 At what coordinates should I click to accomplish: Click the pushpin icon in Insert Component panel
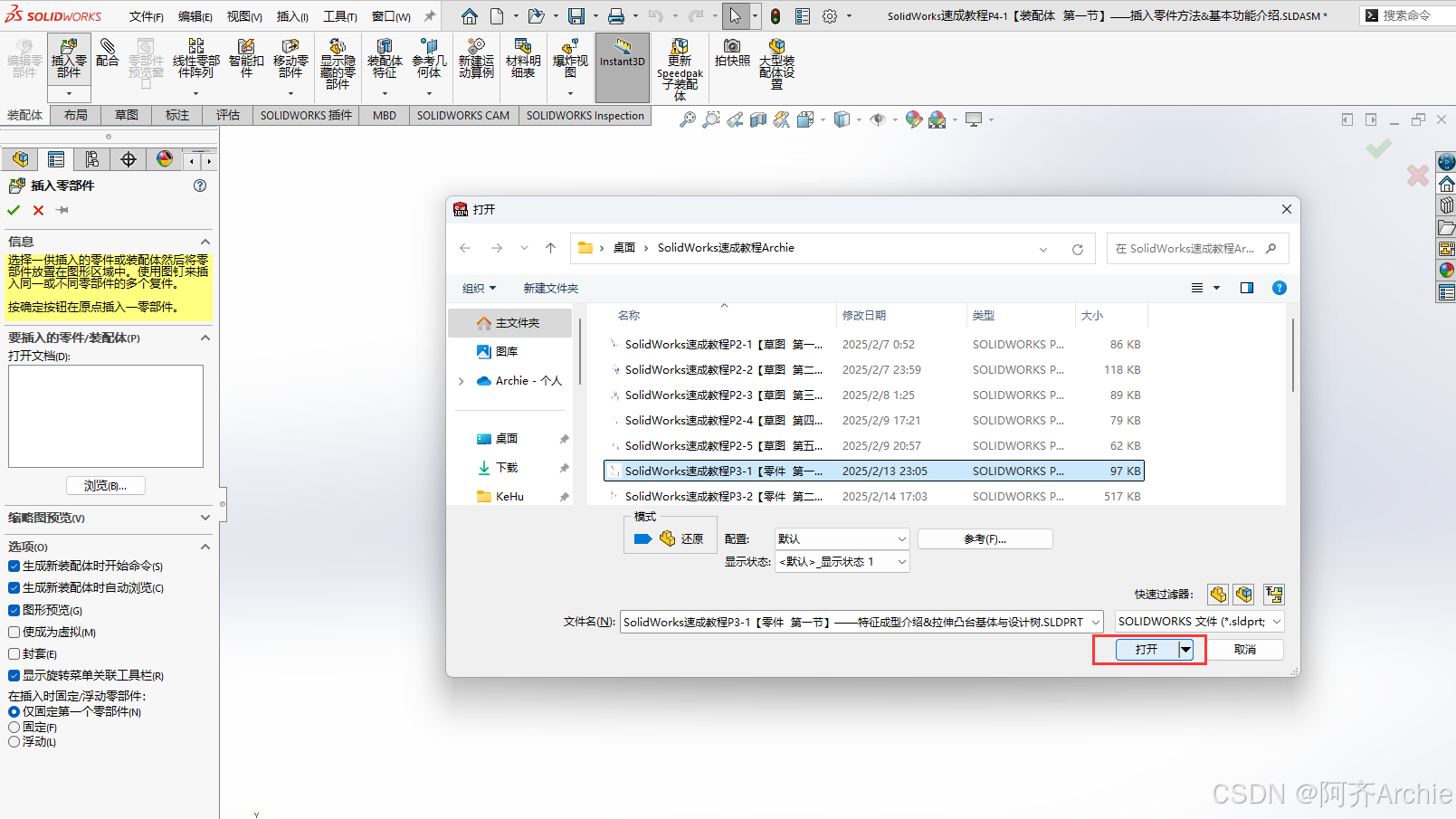62,210
